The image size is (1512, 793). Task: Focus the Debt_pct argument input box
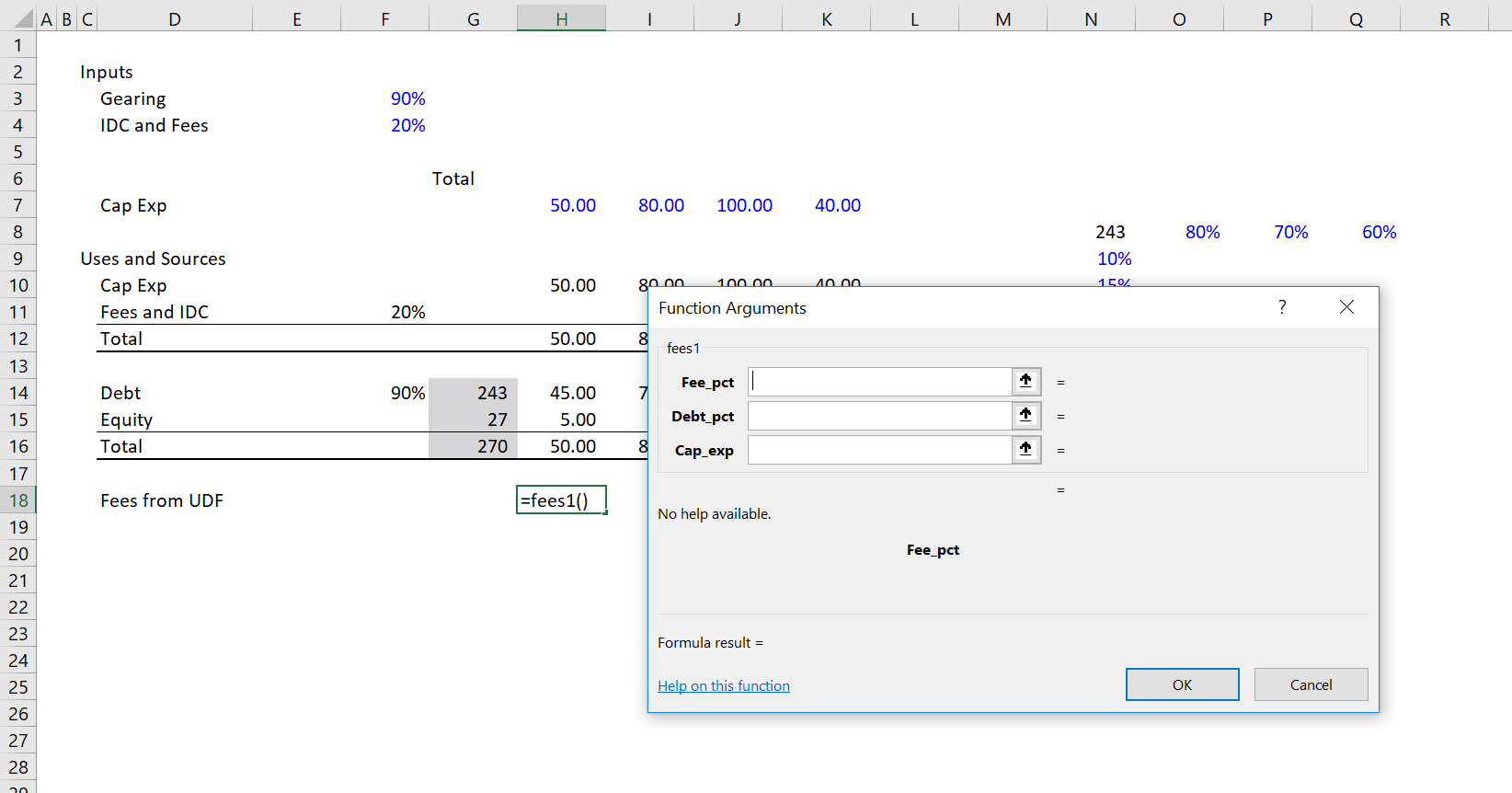coord(879,416)
